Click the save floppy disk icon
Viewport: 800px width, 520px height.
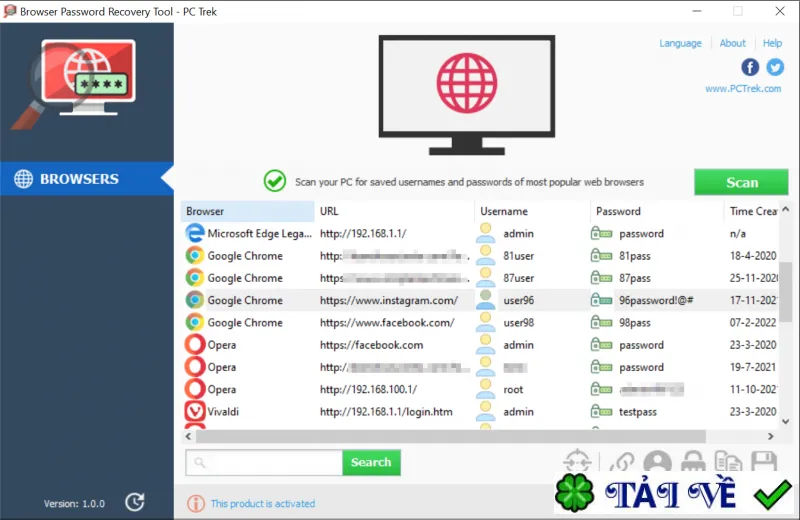(x=764, y=461)
